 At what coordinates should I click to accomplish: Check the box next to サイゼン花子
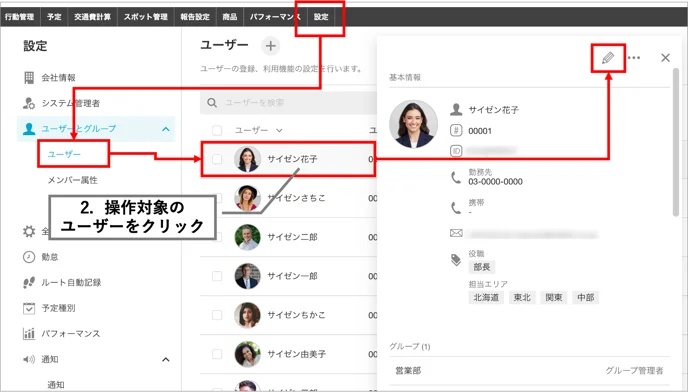click(x=217, y=159)
